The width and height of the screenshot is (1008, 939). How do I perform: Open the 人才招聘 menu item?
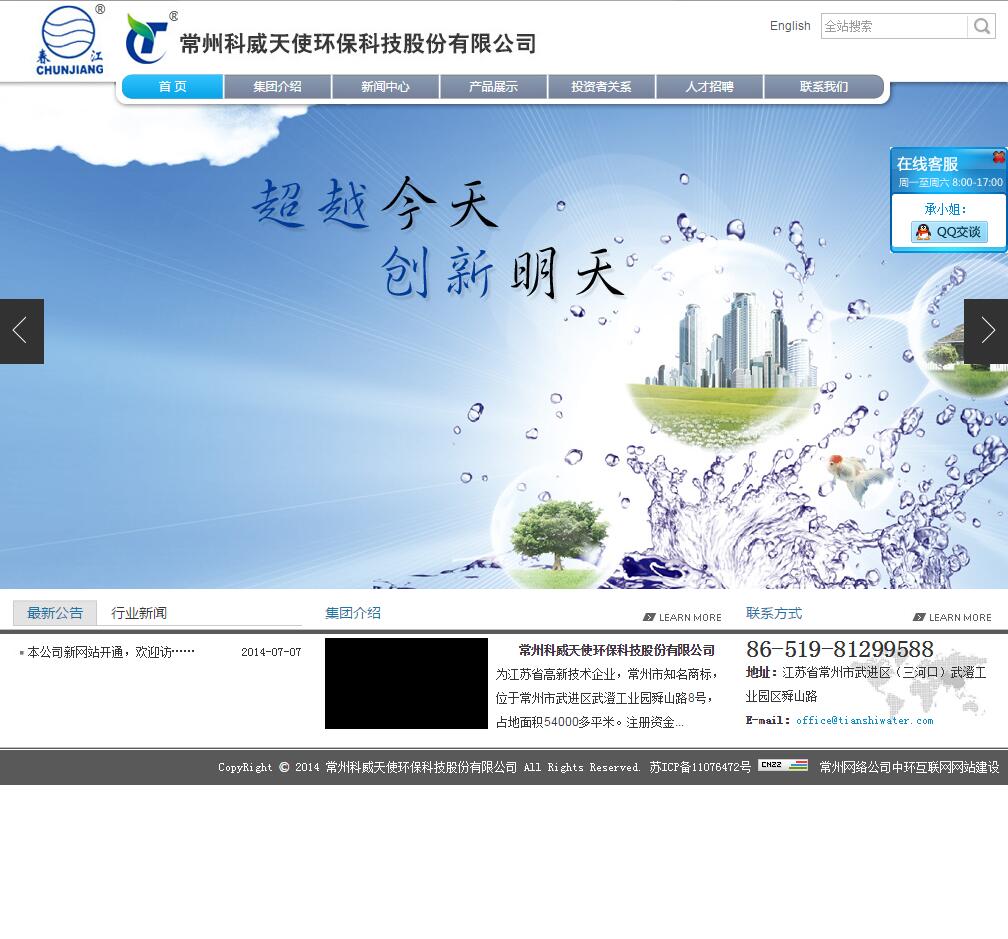[x=709, y=87]
